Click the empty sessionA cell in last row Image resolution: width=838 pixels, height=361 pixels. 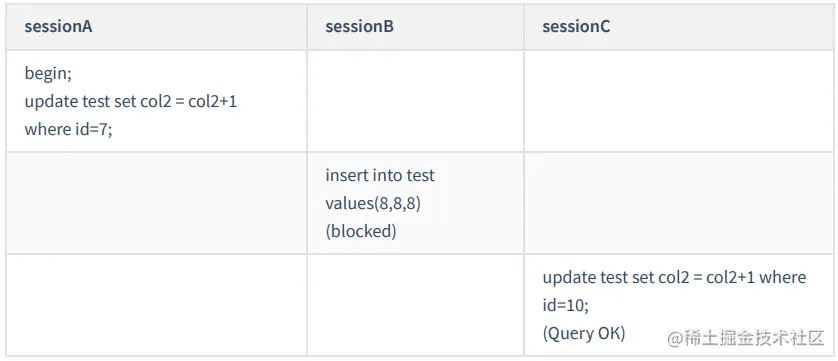156,305
